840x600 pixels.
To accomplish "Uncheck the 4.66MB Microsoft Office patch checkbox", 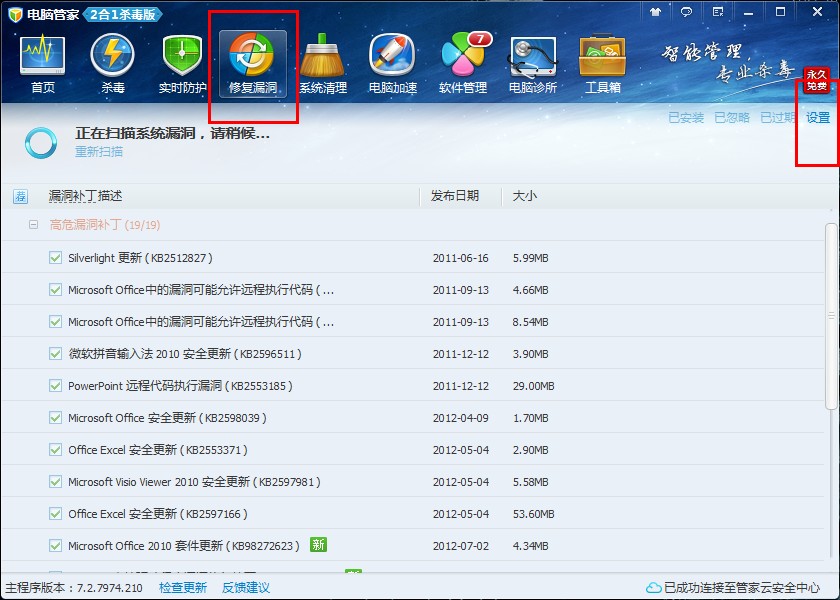I will pos(55,290).
